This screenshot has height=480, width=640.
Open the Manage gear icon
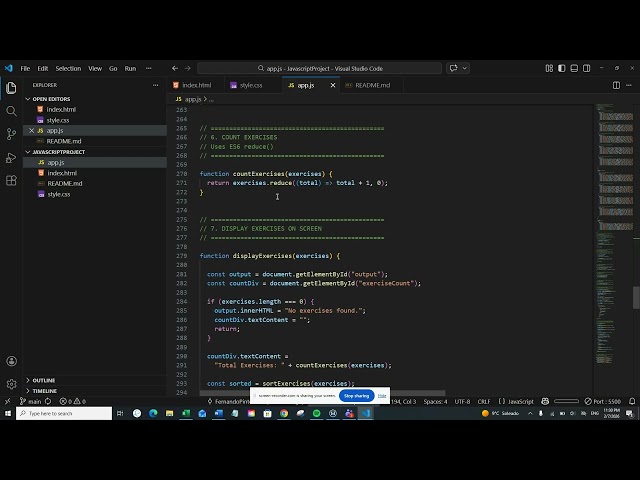click(11, 384)
